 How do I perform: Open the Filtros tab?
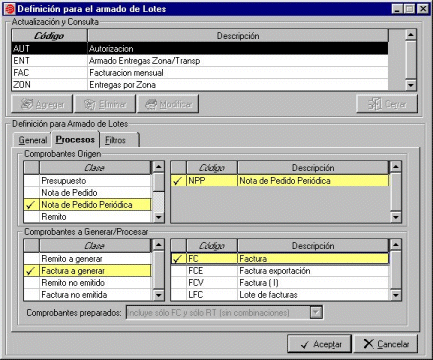[116, 140]
